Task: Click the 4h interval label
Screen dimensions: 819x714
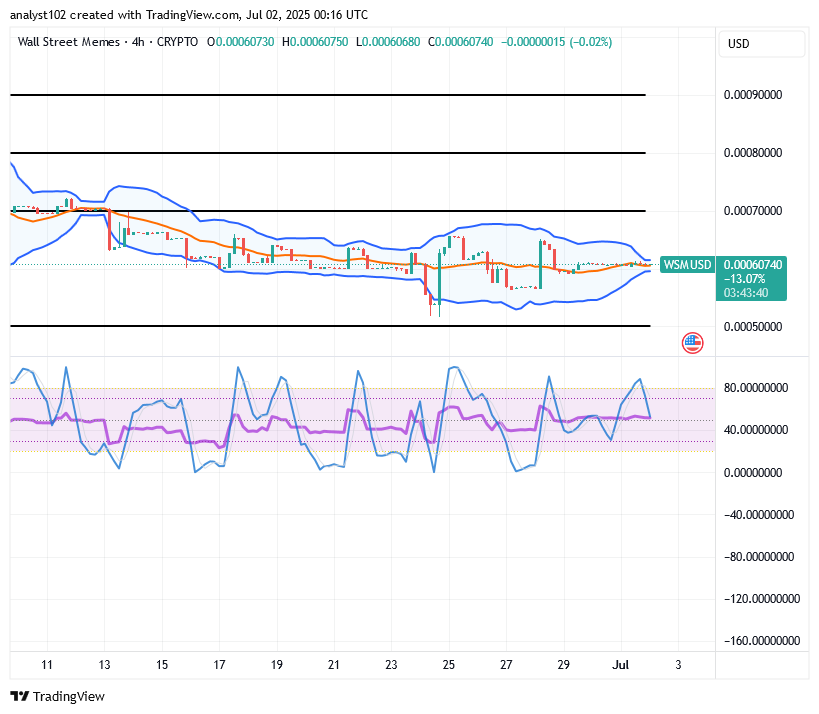Action: point(138,42)
